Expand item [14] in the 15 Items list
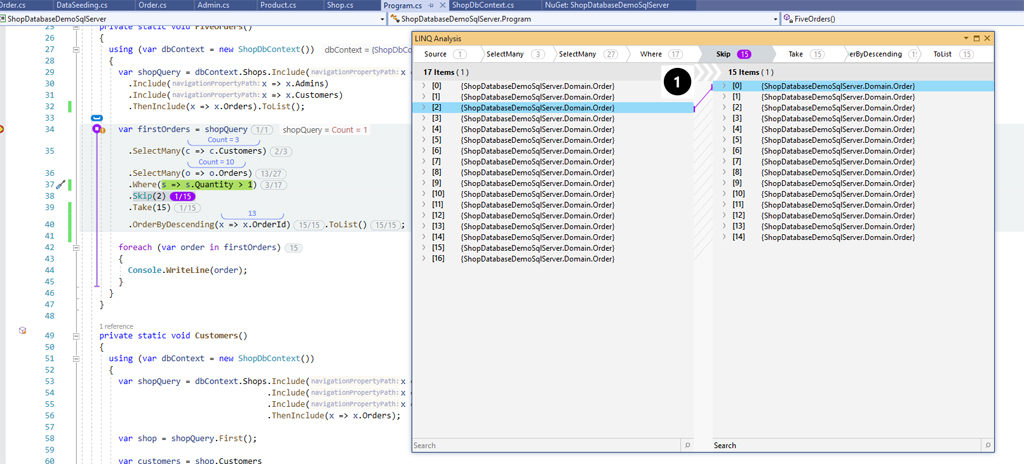Viewport: 1024px width, 464px height. (724, 237)
